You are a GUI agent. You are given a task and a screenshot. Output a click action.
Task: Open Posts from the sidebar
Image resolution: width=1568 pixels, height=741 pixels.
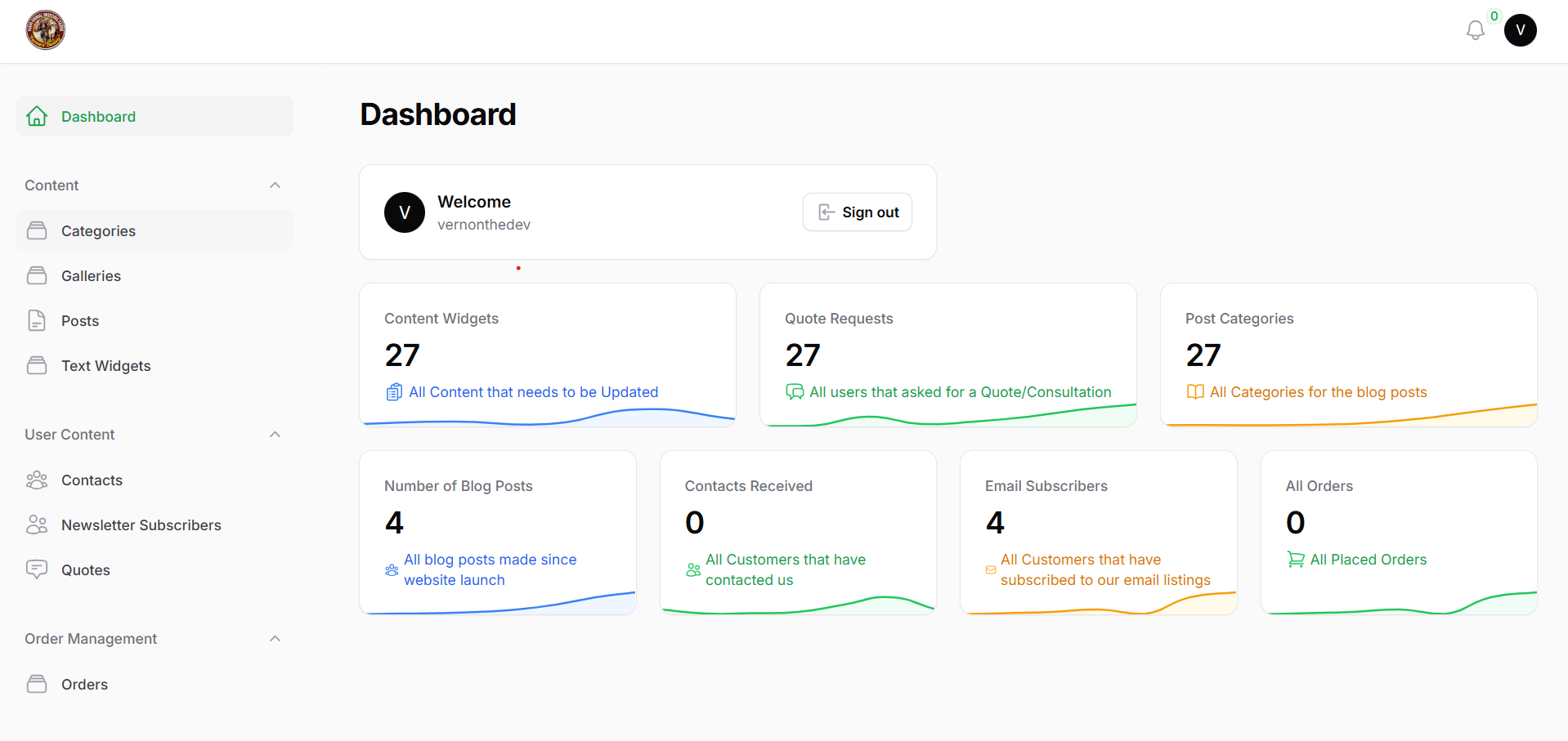pyautogui.click(x=155, y=320)
